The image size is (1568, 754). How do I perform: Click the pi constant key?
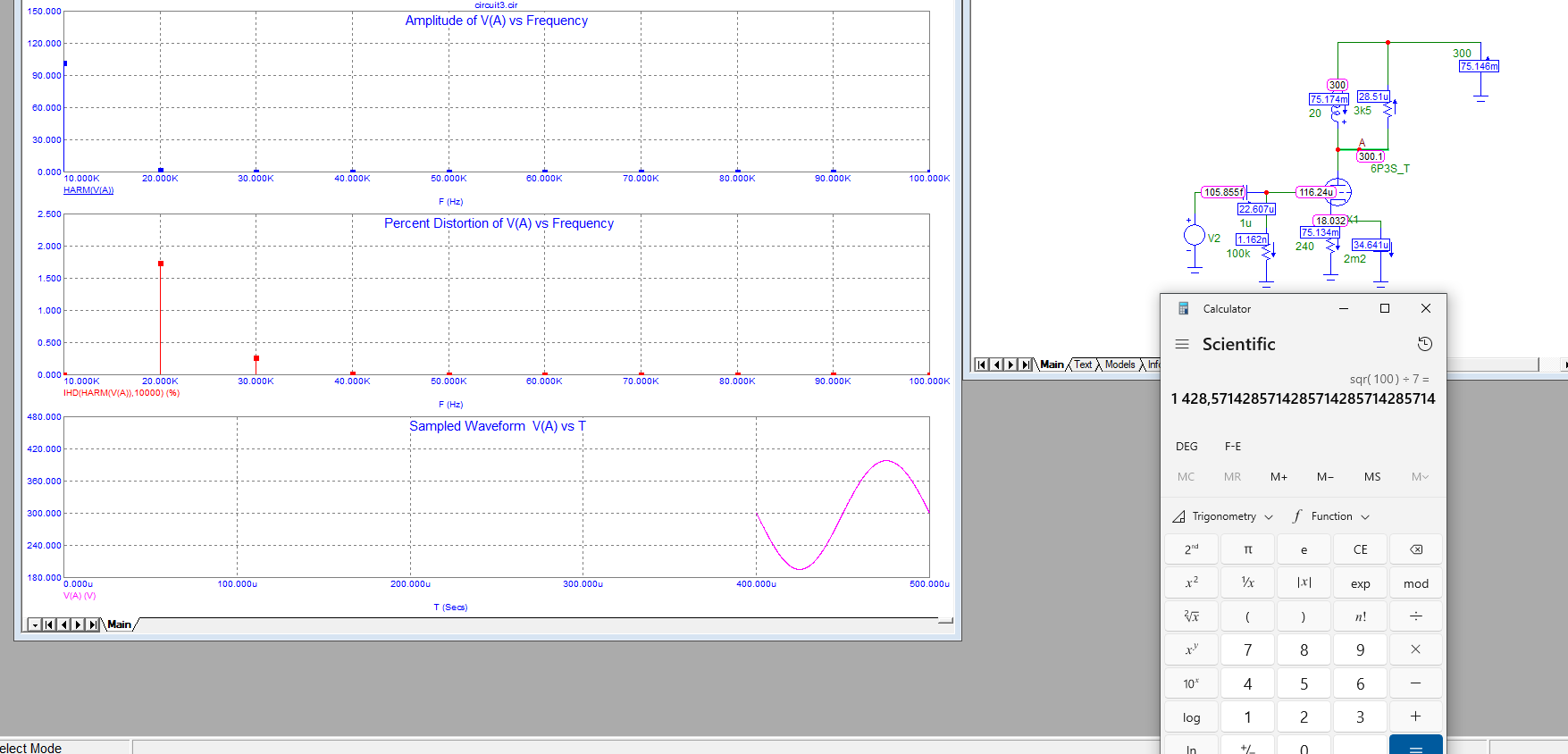point(1248,549)
